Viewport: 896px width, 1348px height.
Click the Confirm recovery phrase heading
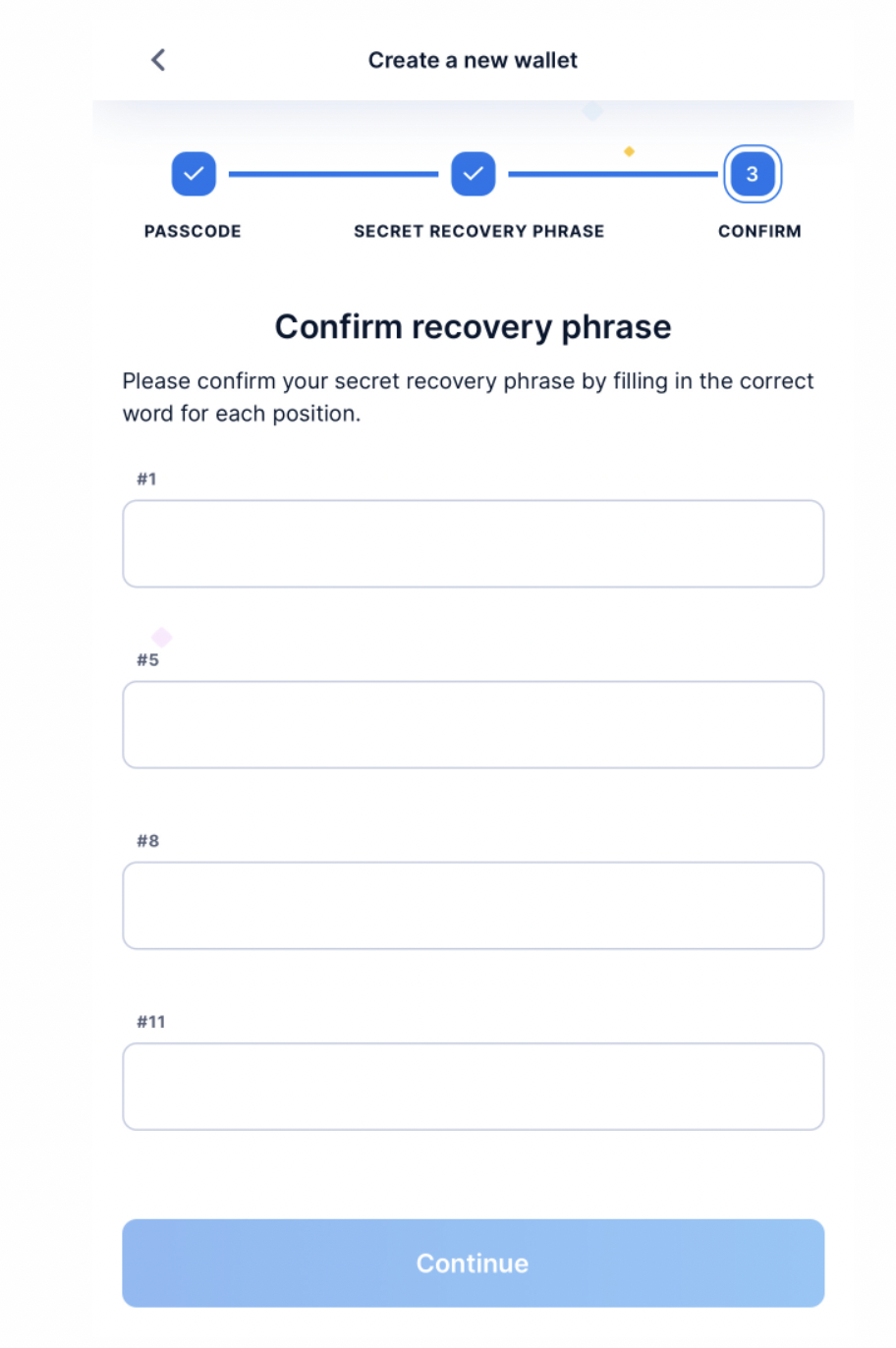[x=473, y=326]
